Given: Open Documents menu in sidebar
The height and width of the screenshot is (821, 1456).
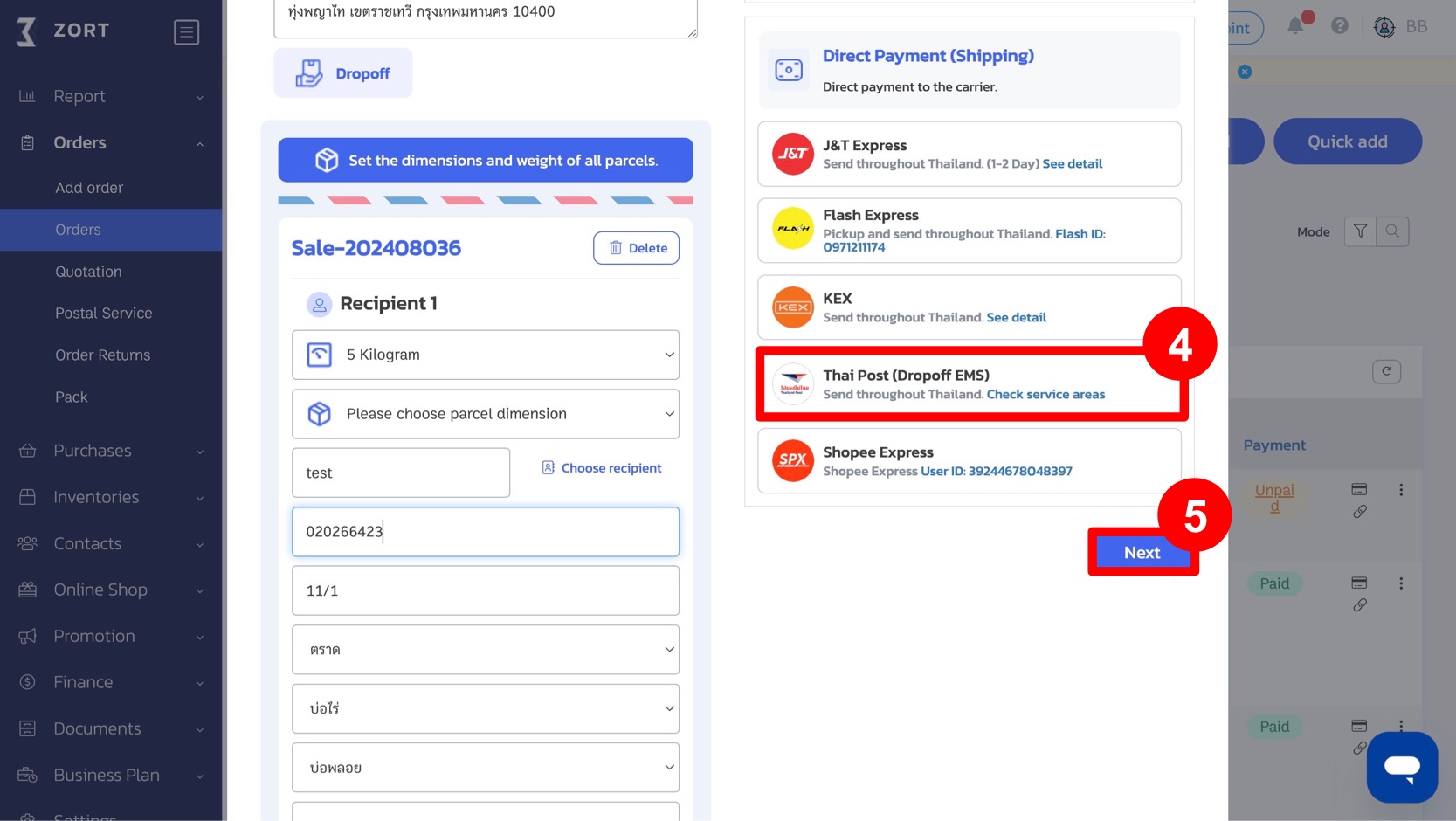Looking at the screenshot, I should pos(97,728).
